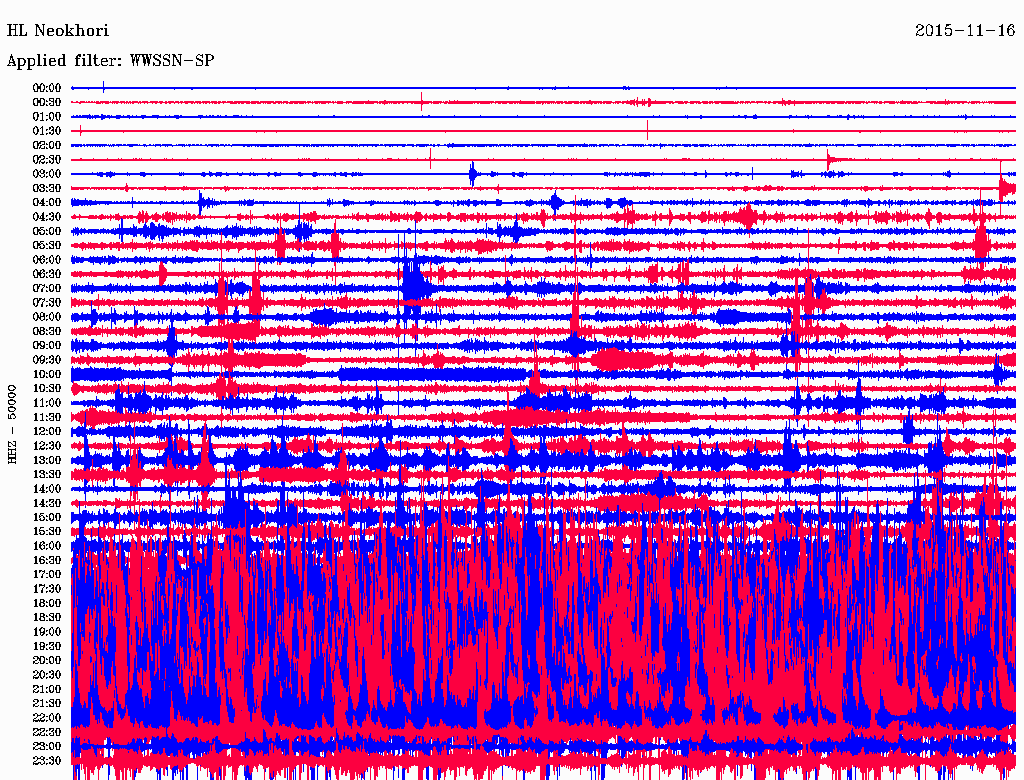Viewport: 1024px width, 780px height.
Task: Select the 00:00 time label
Action: pyautogui.click(x=47, y=88)
